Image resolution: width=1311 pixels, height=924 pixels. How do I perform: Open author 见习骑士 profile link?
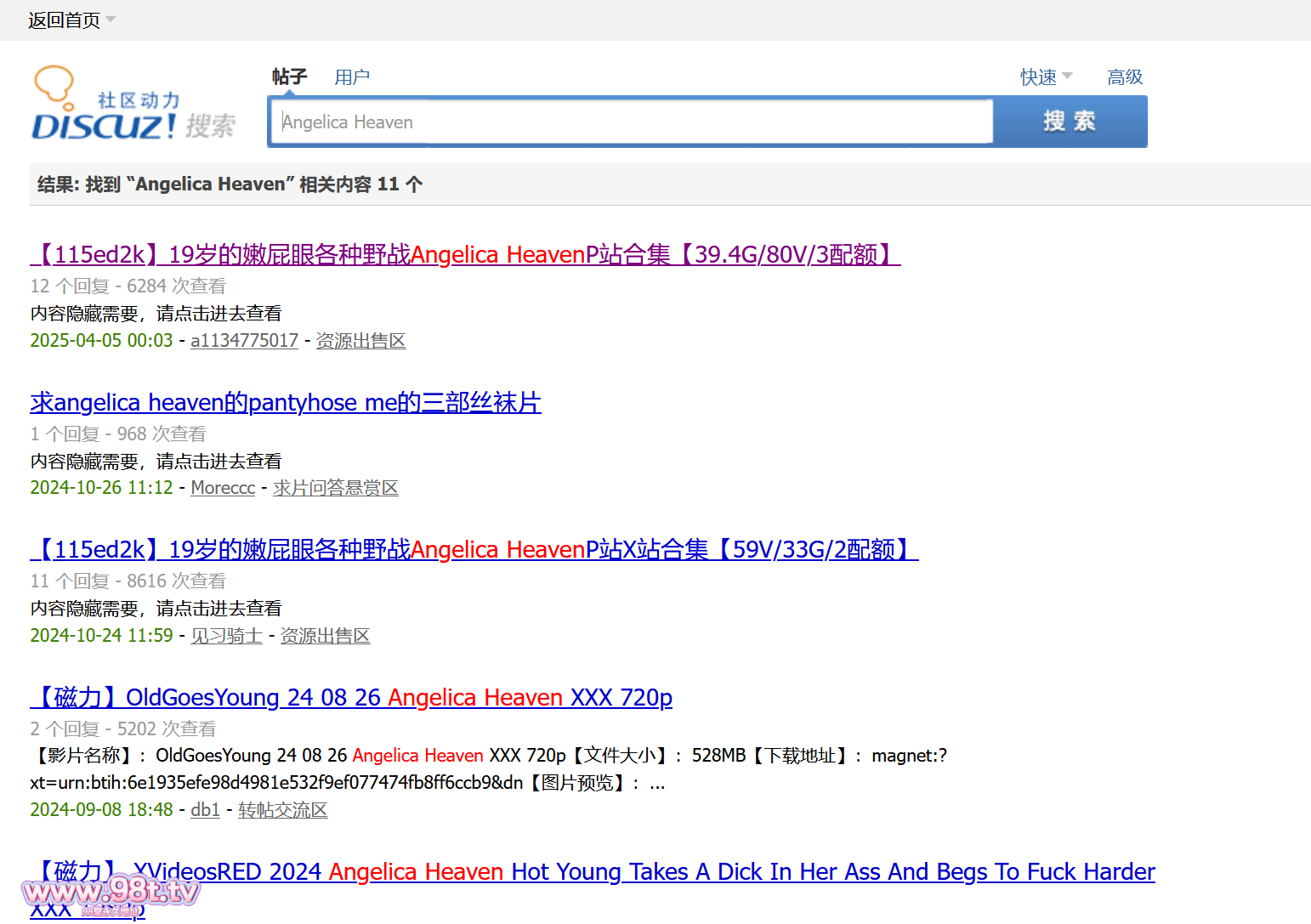(x=226, y=636)
